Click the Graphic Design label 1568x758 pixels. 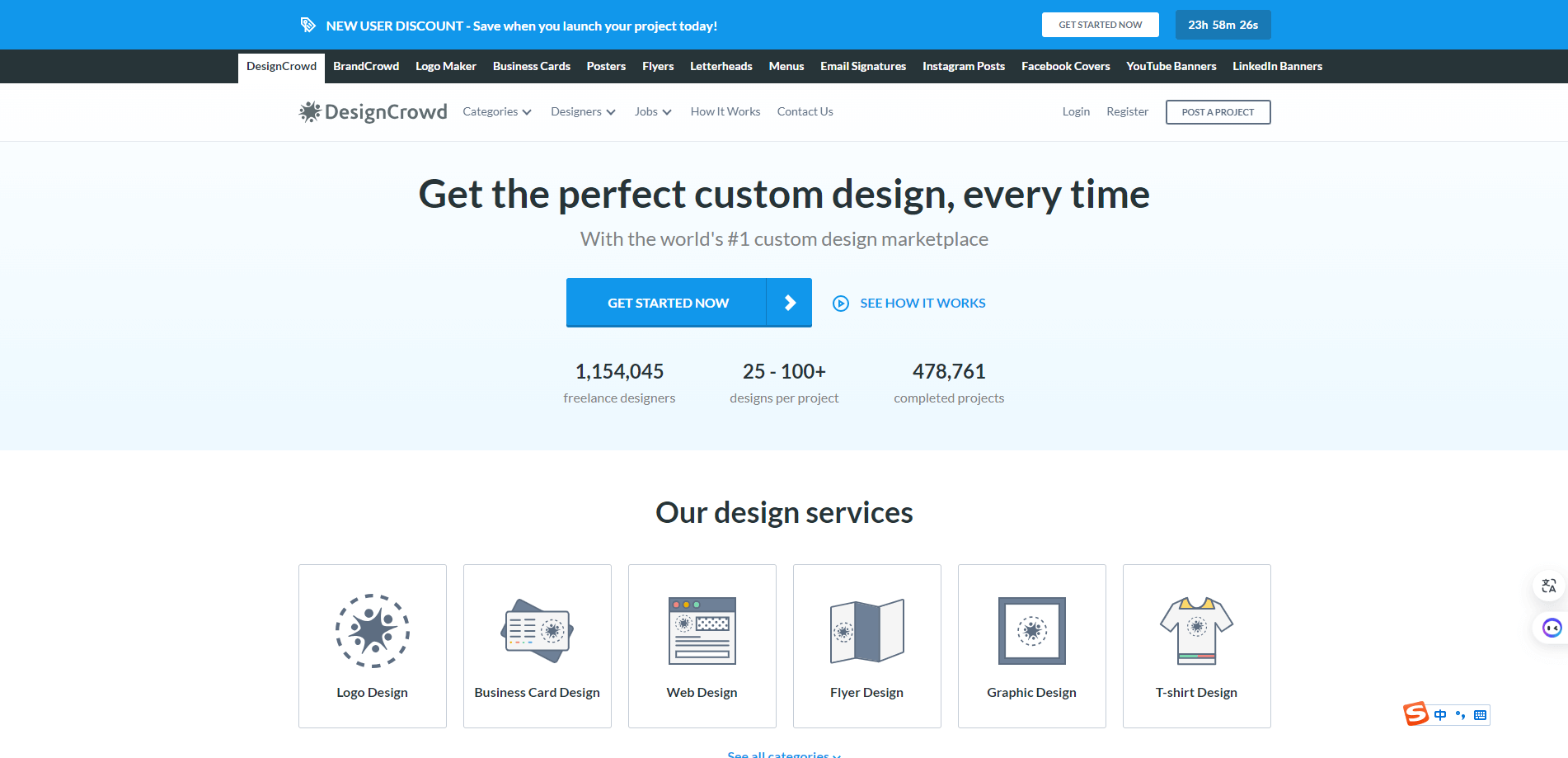[x=1032, y=693]
